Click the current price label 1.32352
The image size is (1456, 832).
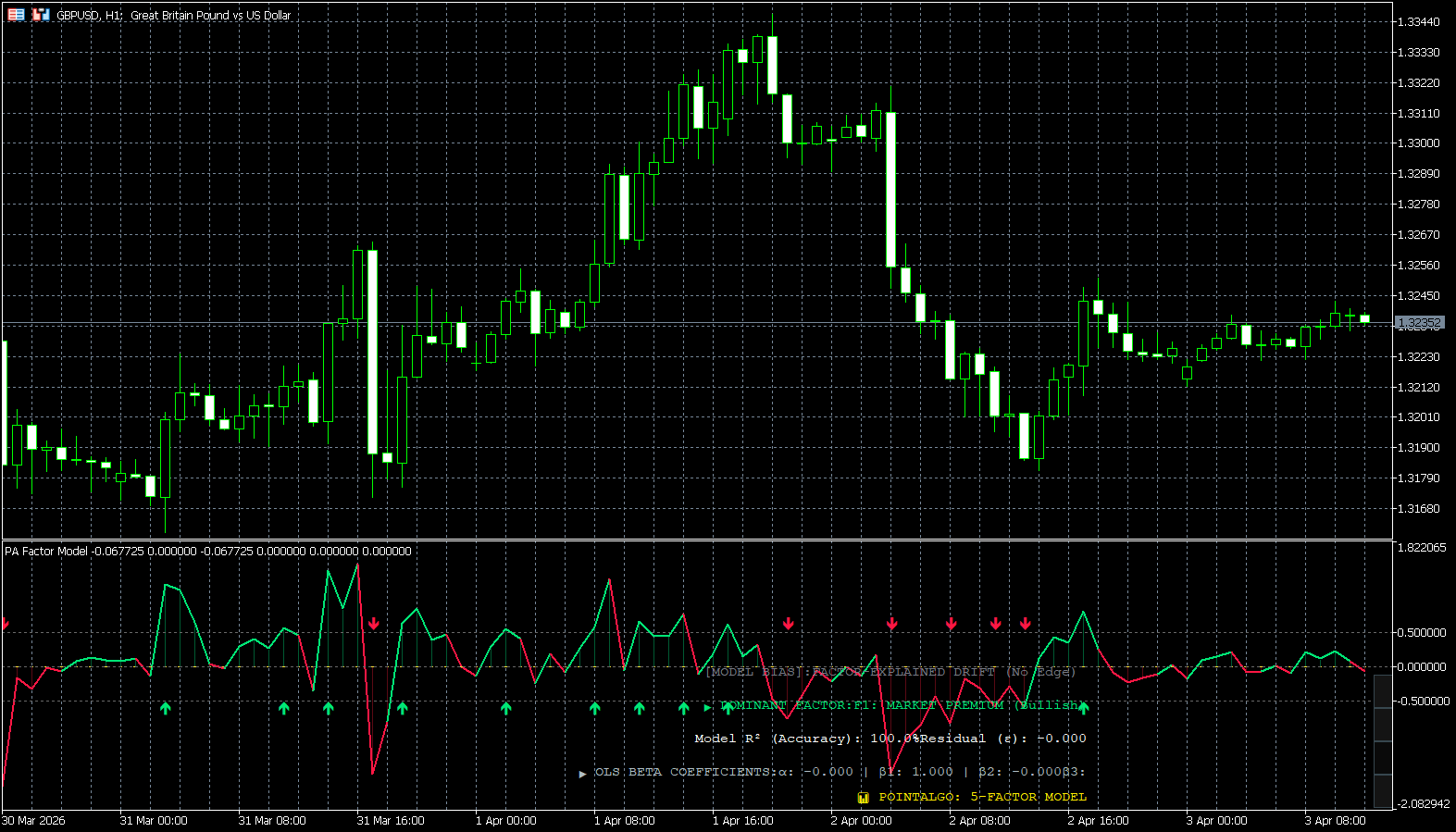pos(1419,323)
